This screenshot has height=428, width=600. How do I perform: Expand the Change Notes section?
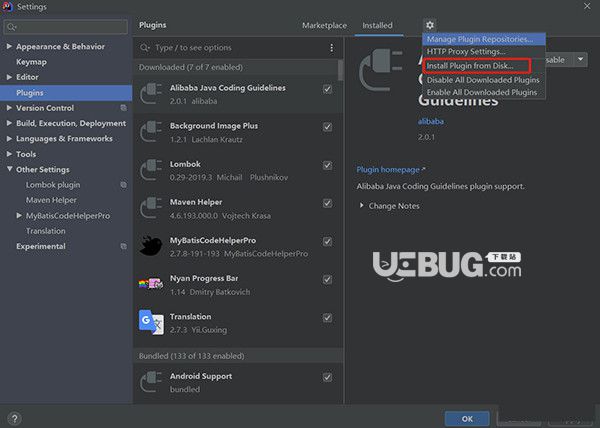click(362, 206)
